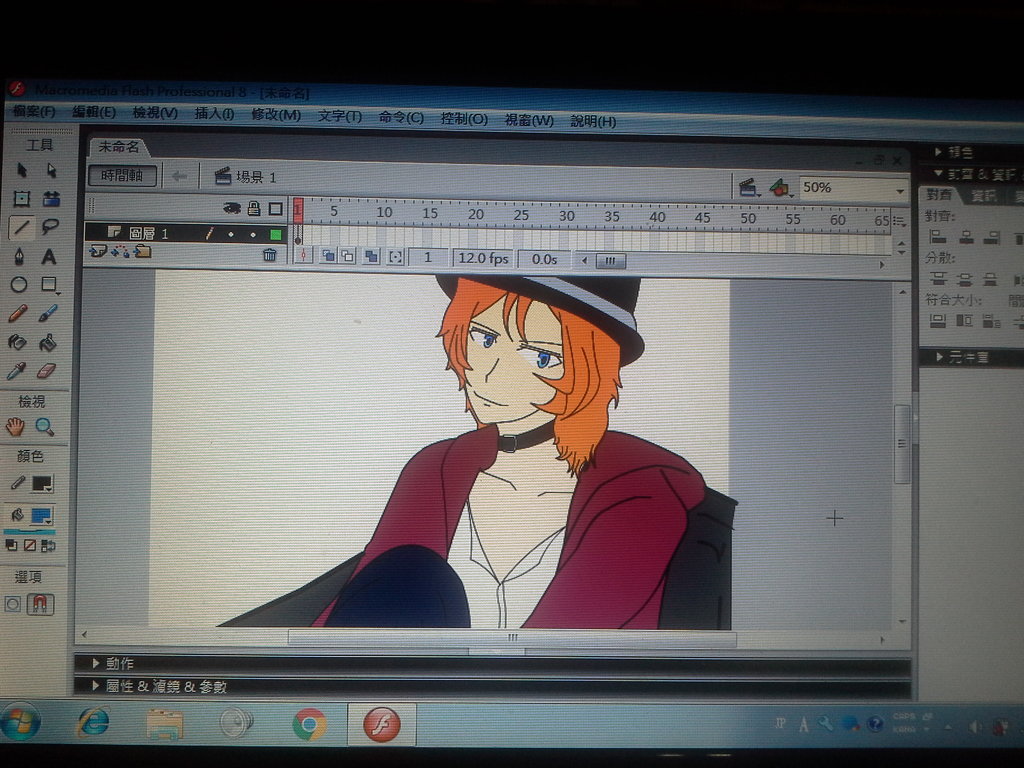
Task: Select the Paint Bucket tool
Action: [x=47, y=342]
